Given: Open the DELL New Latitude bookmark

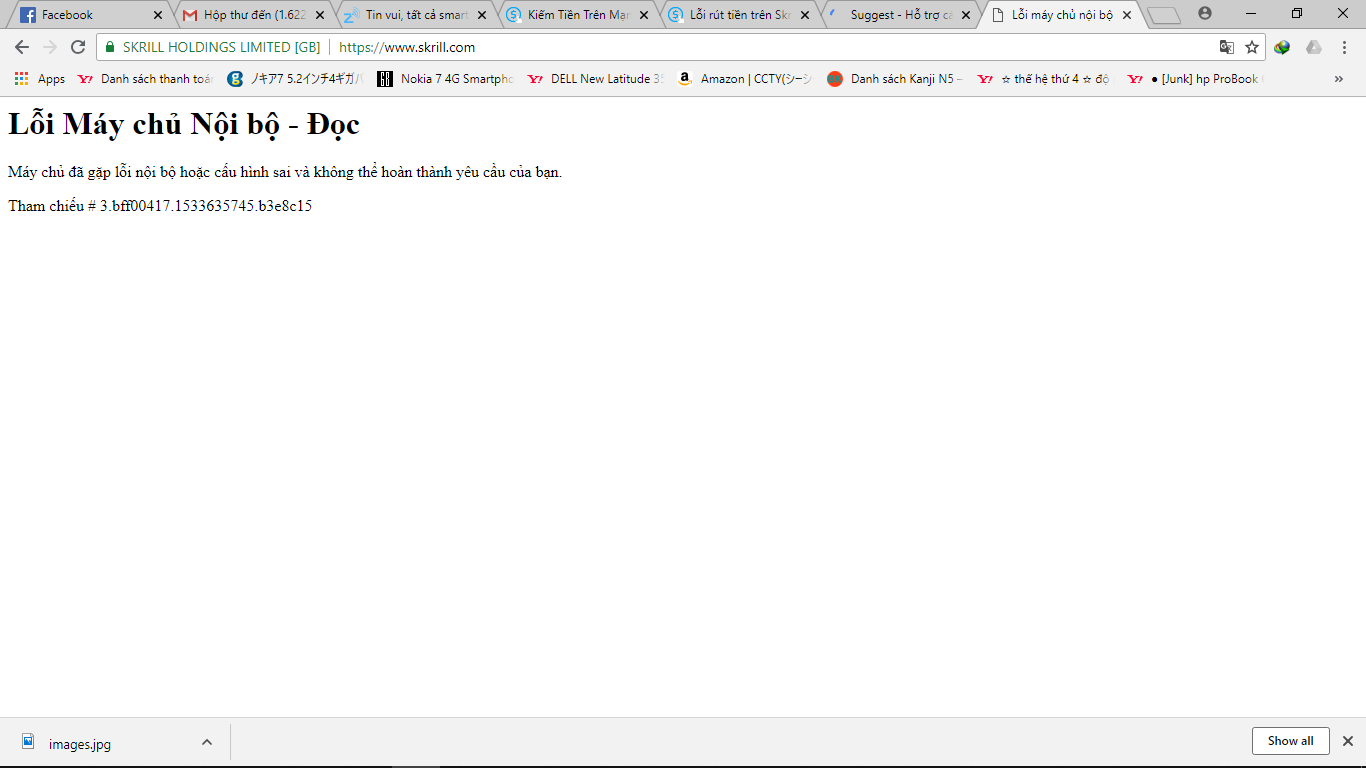Looking at the screenshot, I should pyautogui.click(x=596, y=79).
